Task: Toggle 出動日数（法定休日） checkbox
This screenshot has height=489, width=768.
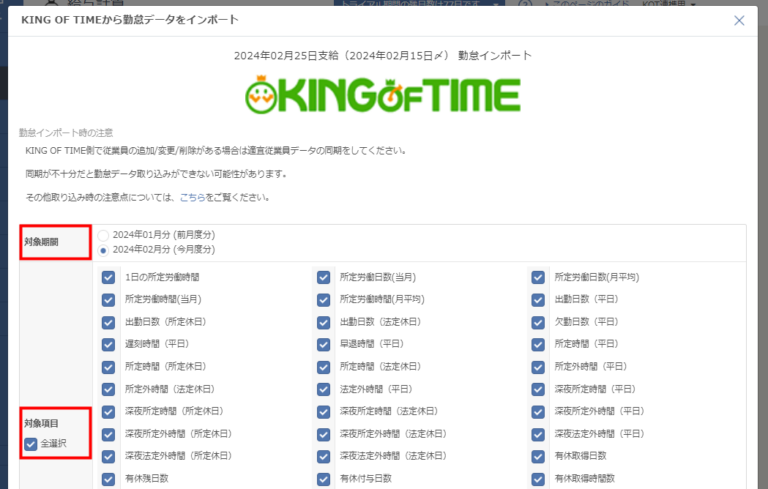Action: [x=324, y=322]
